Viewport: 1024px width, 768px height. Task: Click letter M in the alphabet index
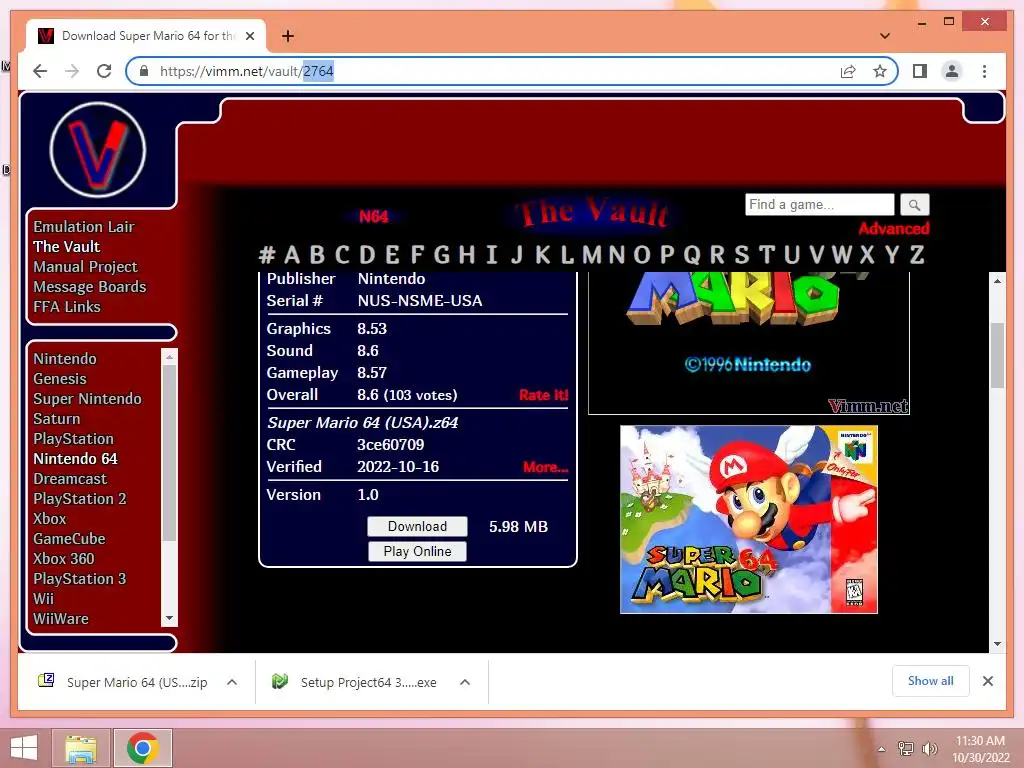[x=592, y=254]
